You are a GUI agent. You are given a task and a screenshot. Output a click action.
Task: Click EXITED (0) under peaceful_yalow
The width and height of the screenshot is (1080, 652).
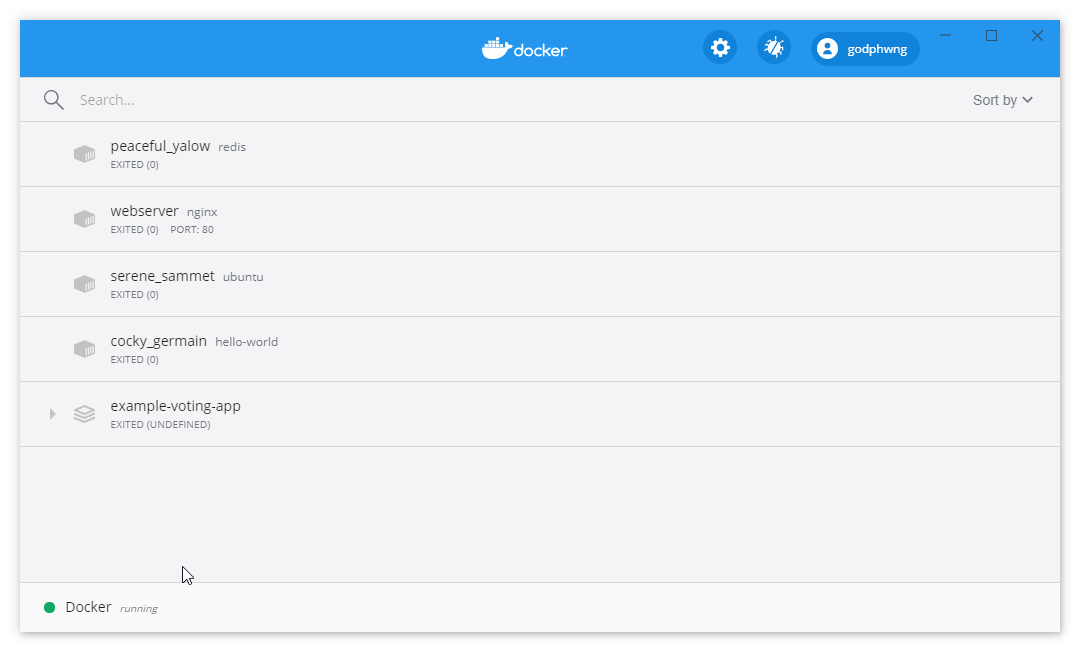tap(134, 165)
